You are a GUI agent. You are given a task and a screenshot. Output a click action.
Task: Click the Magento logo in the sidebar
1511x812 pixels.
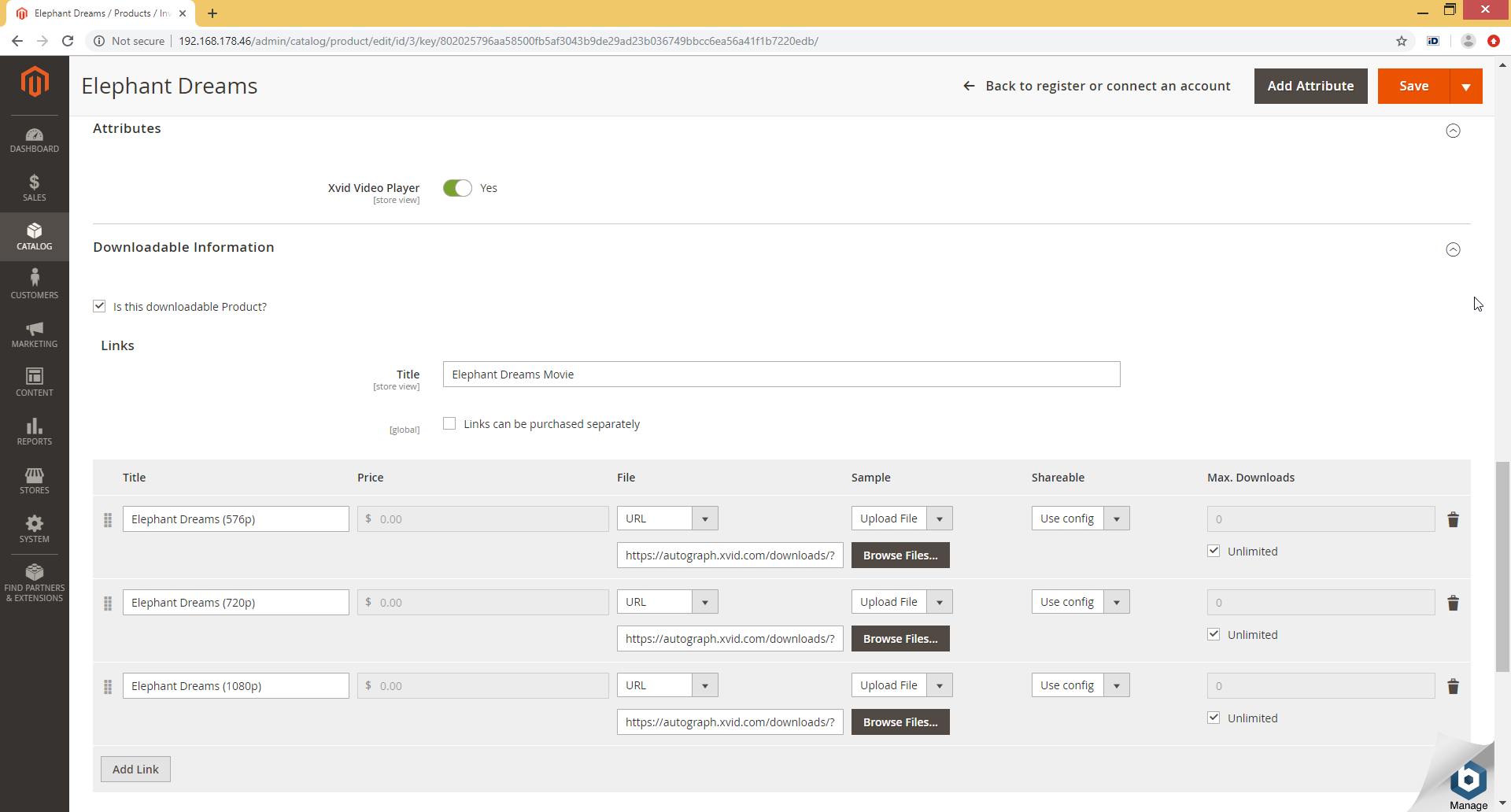pos(35,81)
